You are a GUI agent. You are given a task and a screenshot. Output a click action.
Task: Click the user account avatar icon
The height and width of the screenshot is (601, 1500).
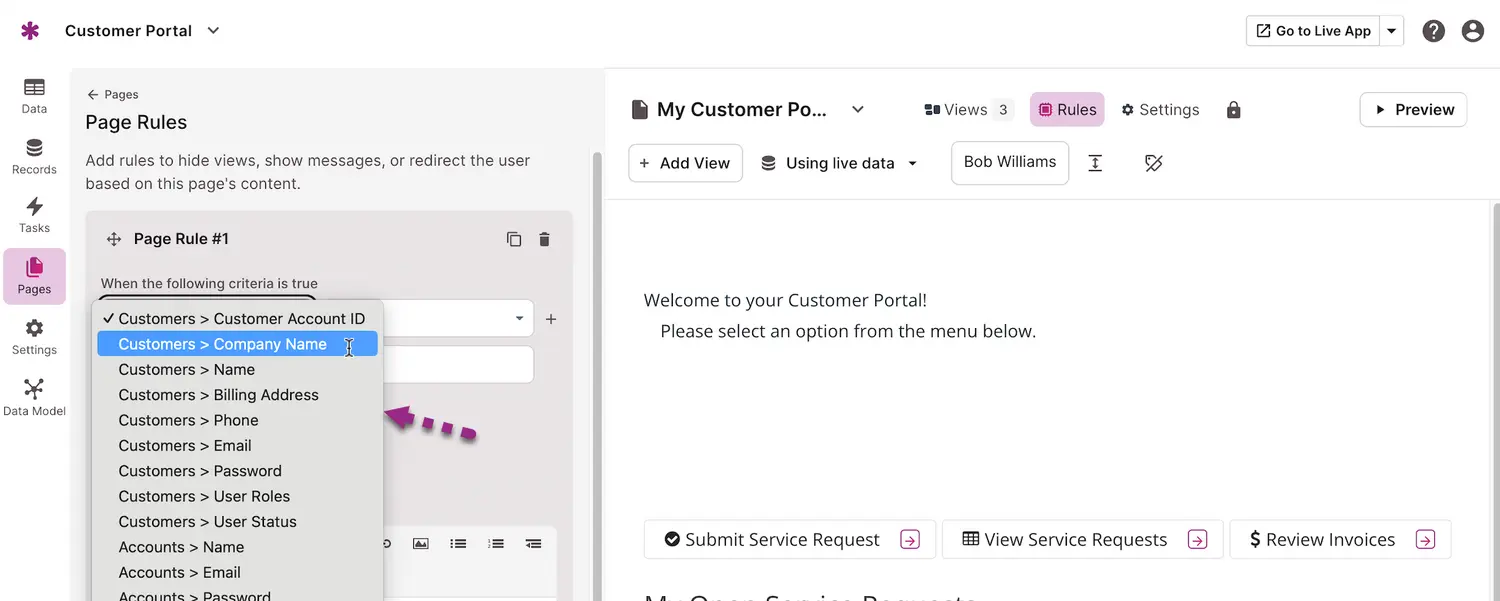coord(1472,31)
